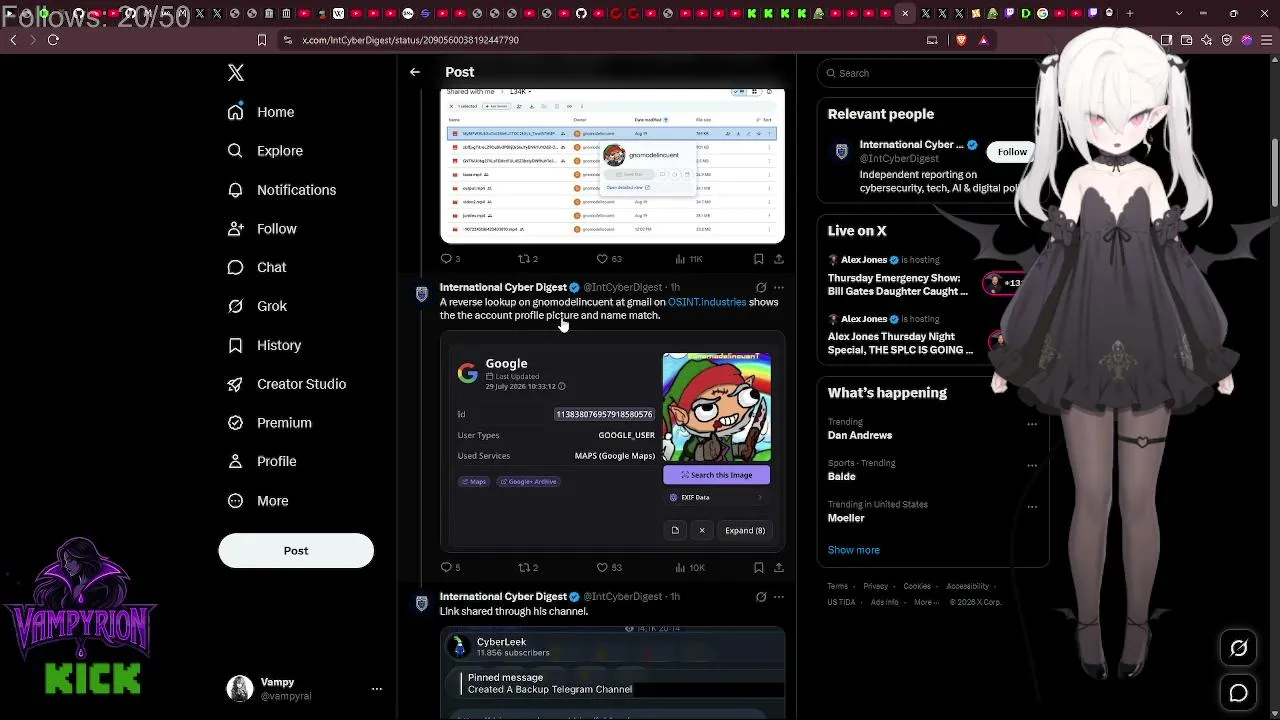Open Grok floating button
The image size is (1280, 720).
point(1238,649)
